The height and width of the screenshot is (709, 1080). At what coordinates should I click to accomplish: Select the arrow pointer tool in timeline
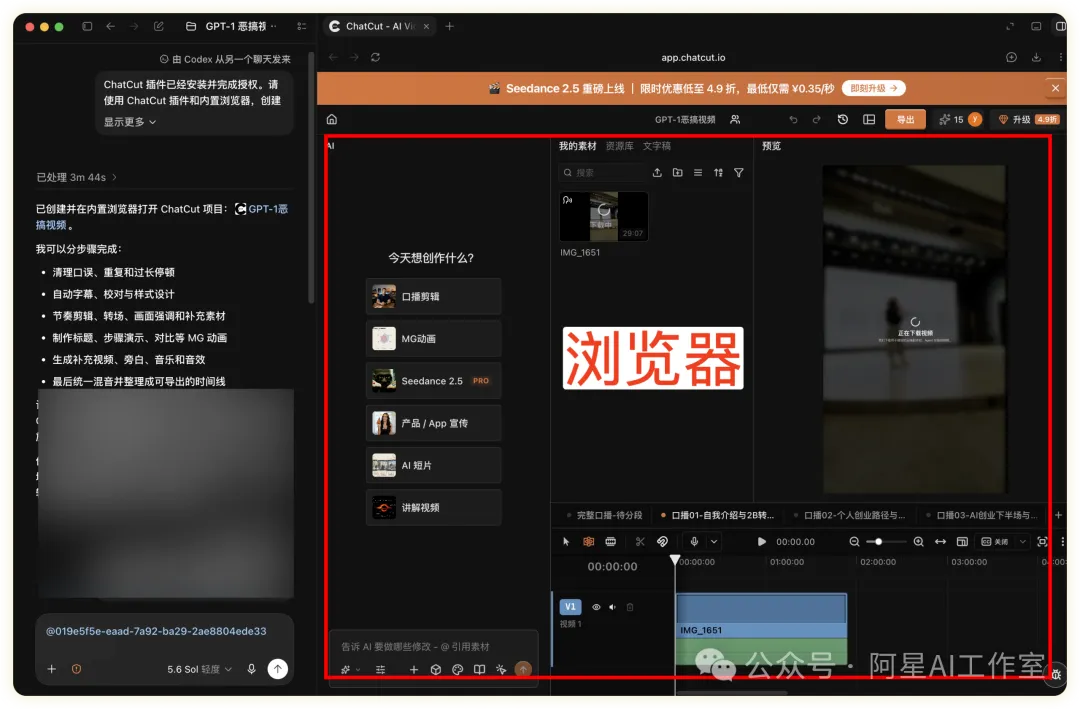click(566, 542)
